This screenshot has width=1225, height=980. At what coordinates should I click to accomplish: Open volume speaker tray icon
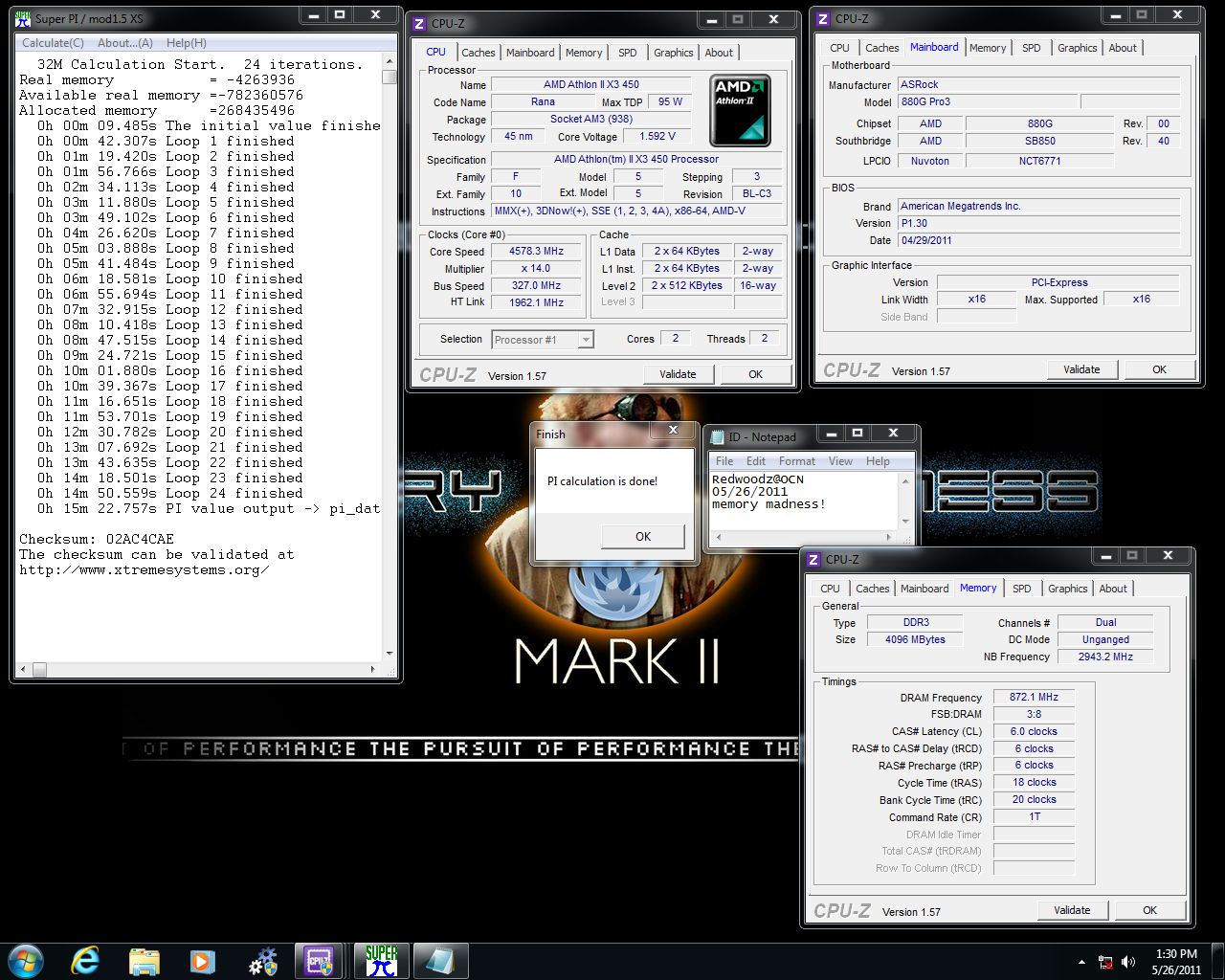click(x=1128, y=962)
